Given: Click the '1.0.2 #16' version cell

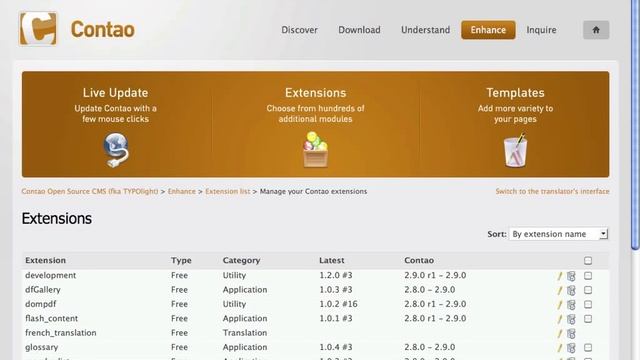Looking at the screenshot, I should pos(338,304).
